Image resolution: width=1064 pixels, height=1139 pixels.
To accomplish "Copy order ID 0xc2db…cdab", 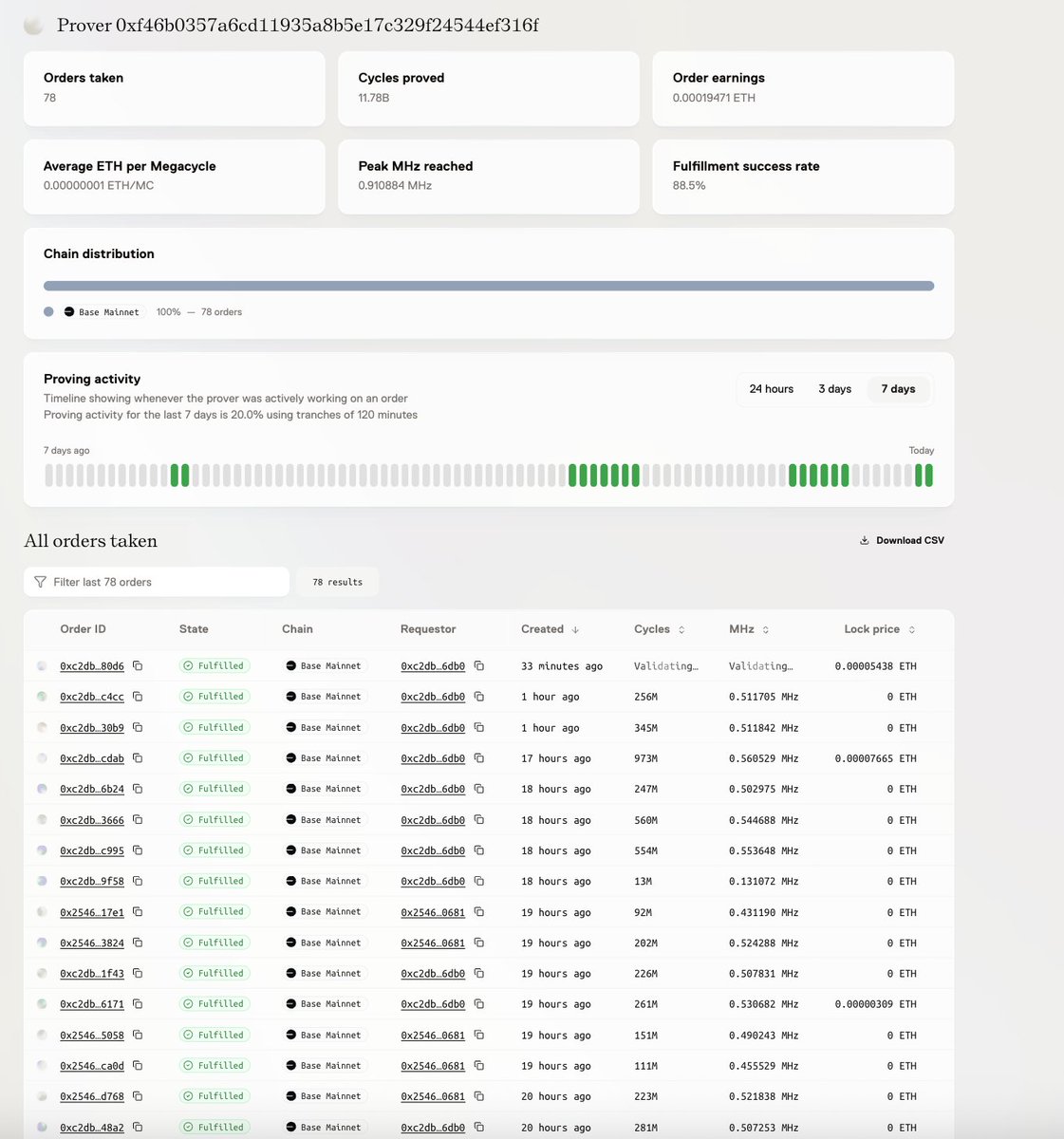I will (x=138, y=758).
